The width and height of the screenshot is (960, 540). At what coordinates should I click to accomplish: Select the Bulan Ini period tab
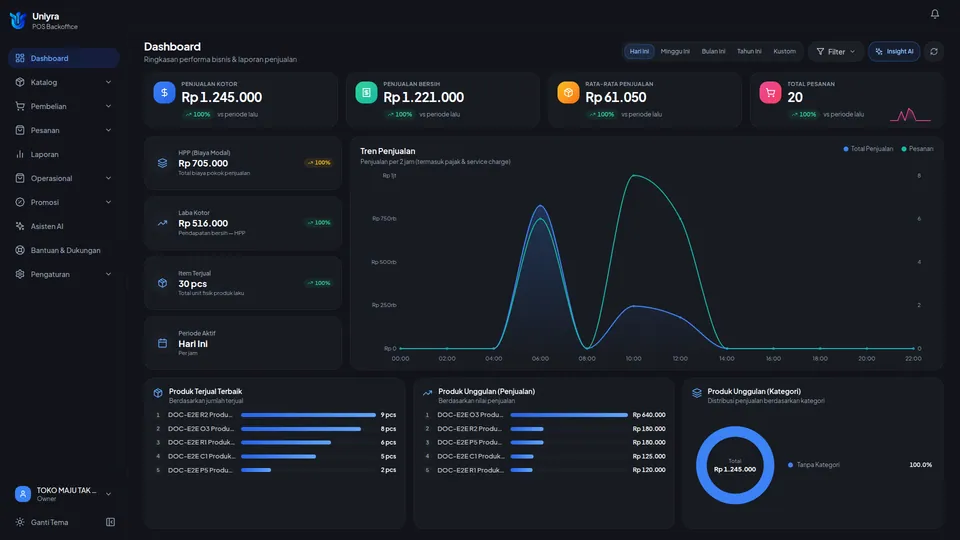point(713,51)
